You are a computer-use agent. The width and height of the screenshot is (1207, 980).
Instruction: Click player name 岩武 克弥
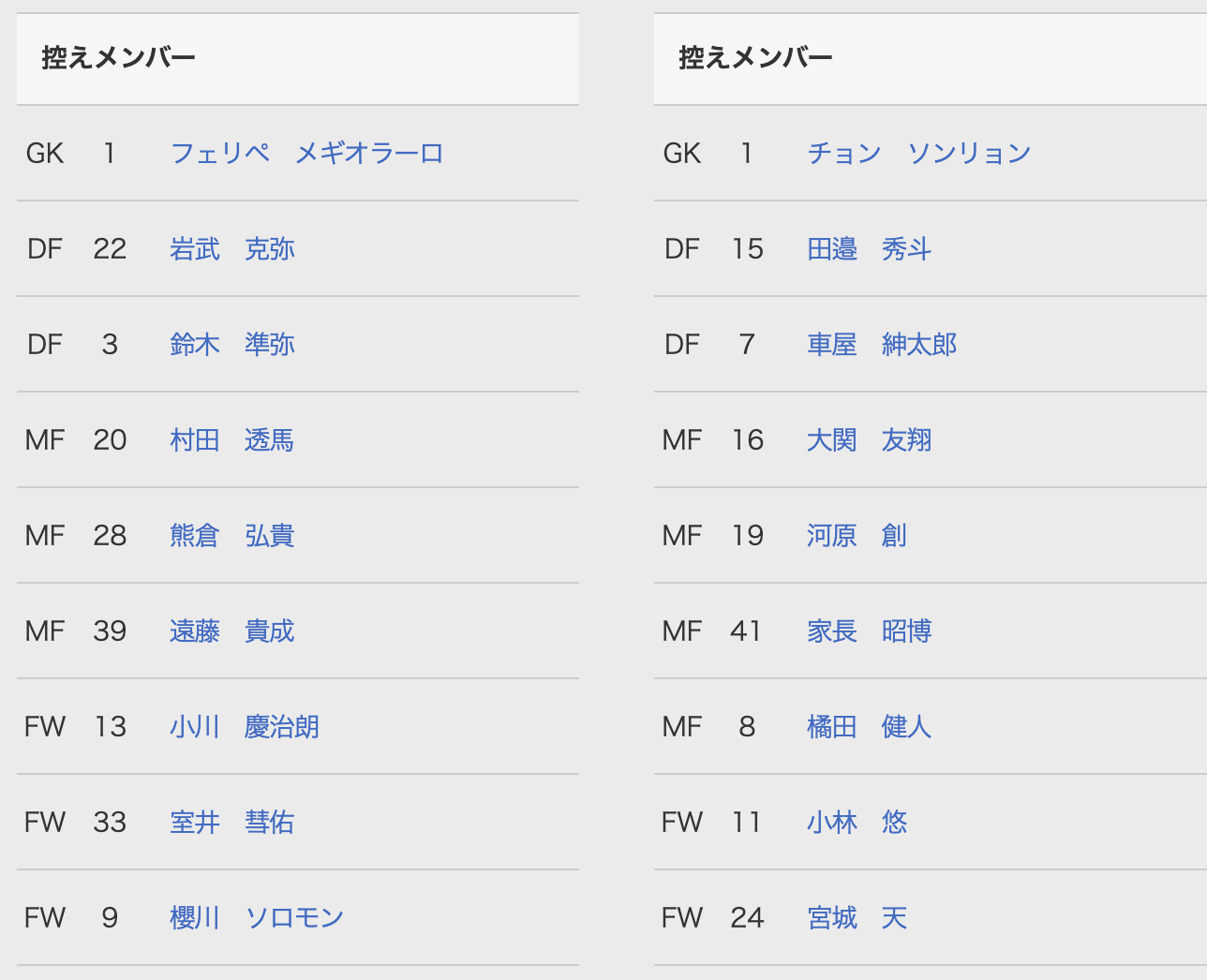[231, 248]
